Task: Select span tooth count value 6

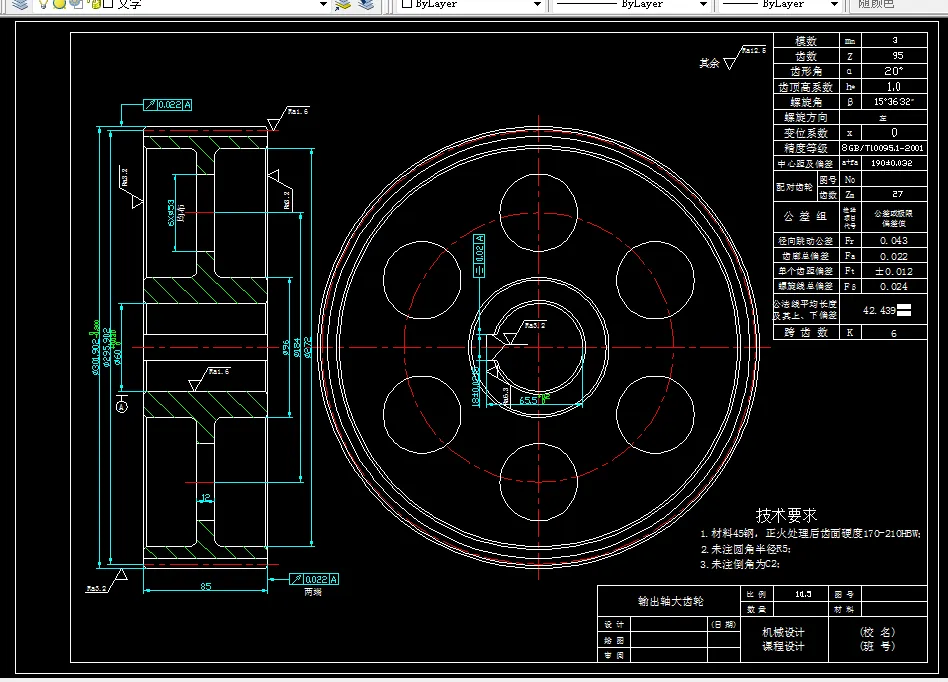Action: point(894,333)
